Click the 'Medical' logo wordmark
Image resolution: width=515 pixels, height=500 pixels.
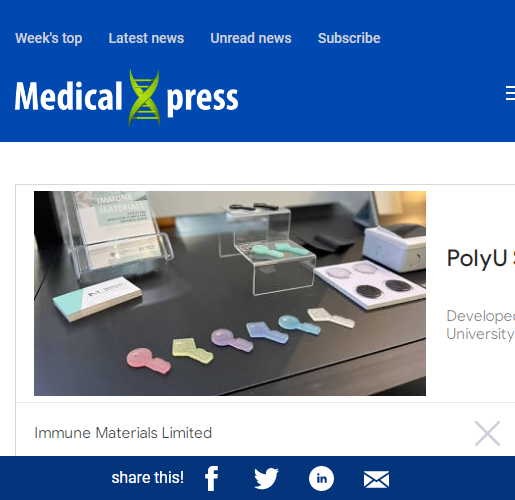[x=68, y=96]
